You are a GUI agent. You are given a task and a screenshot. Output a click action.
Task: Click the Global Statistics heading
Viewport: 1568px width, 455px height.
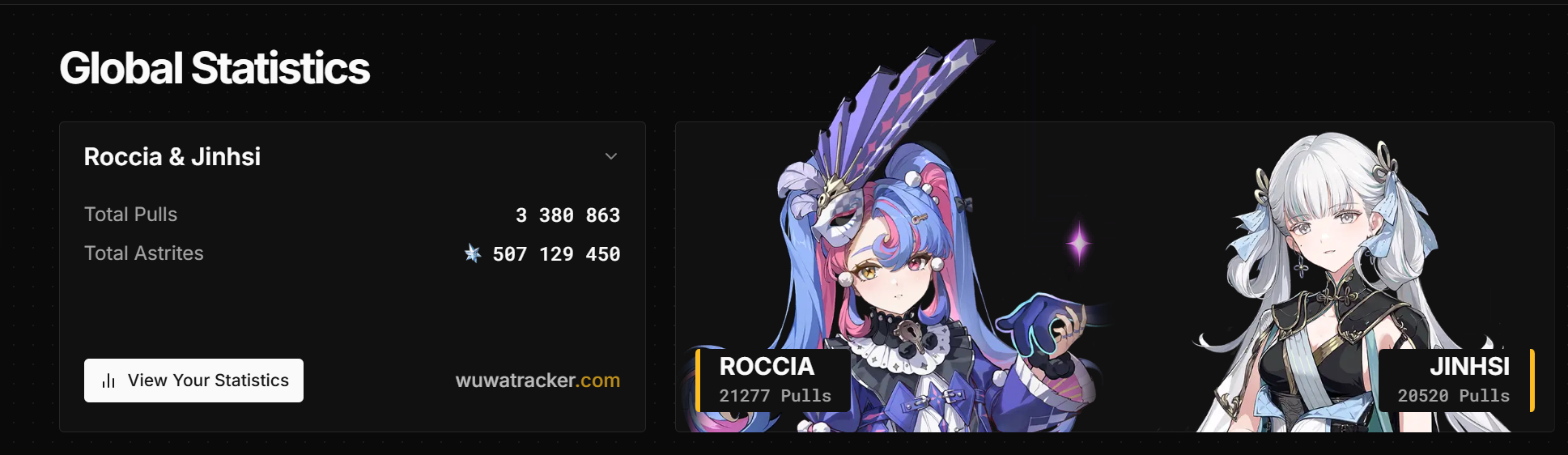point(215,68)
